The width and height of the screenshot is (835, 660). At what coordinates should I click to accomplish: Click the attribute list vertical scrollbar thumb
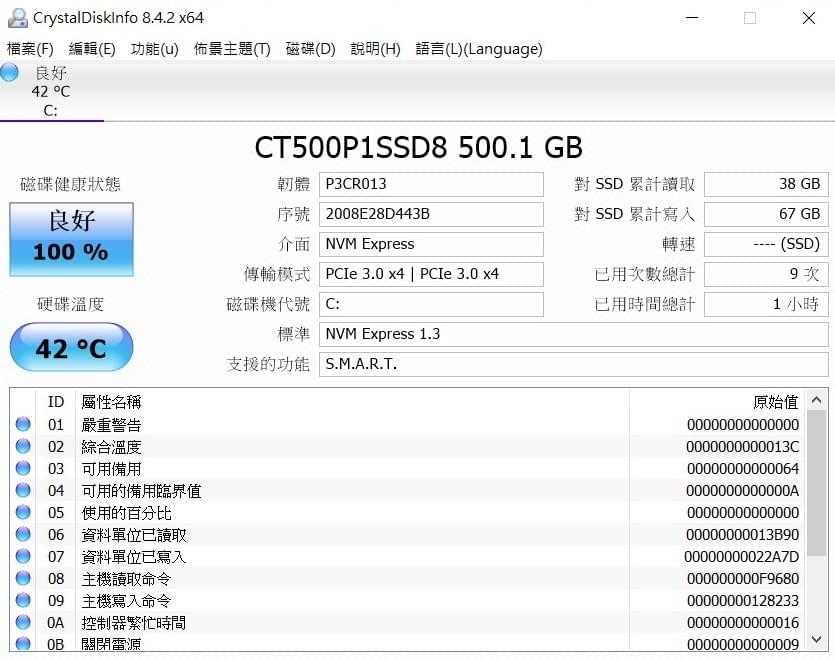click(817, 483)
